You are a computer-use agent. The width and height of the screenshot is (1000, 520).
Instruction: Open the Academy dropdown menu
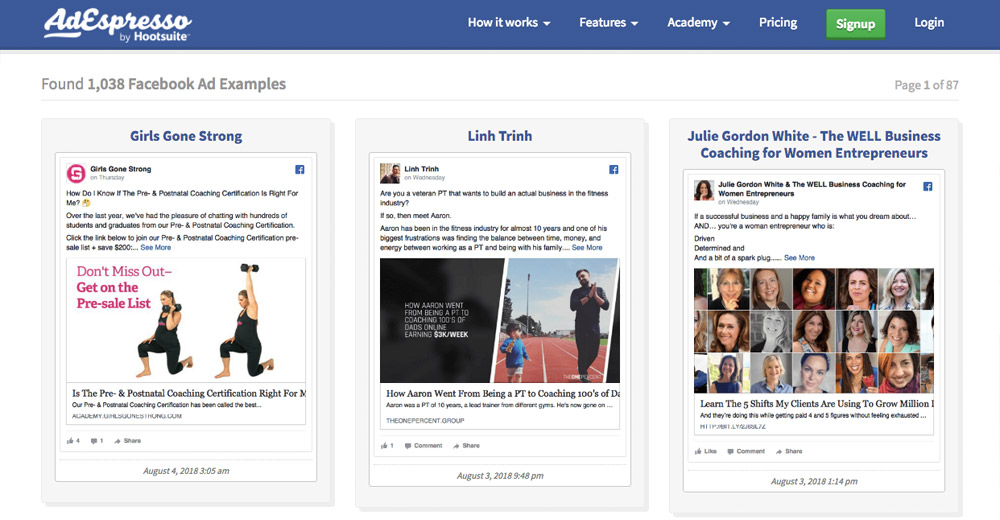[x=698, y=22]
